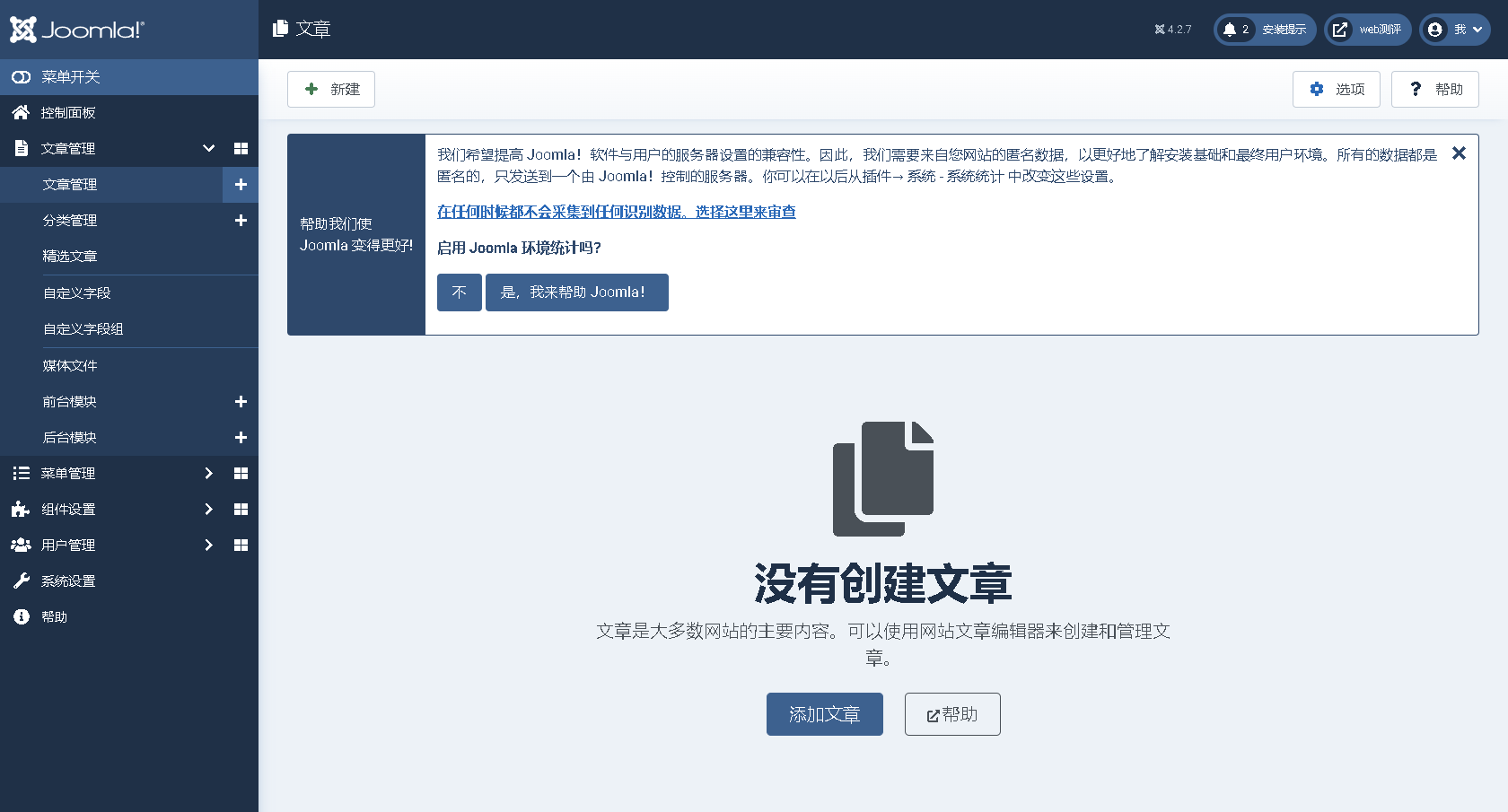
Task: Click the toolbar 帮助 question mark button
Action: pos(1435,90)
